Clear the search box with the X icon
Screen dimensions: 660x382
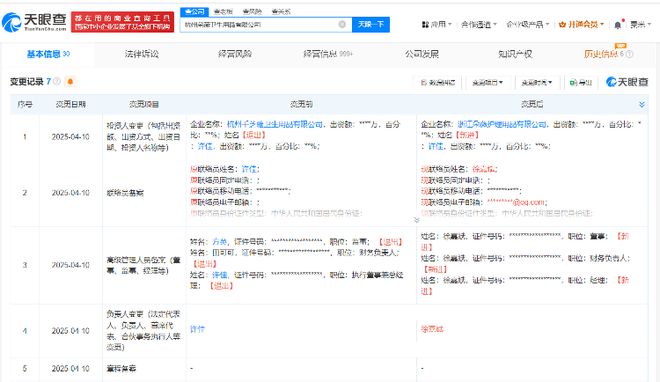[342, 24]
